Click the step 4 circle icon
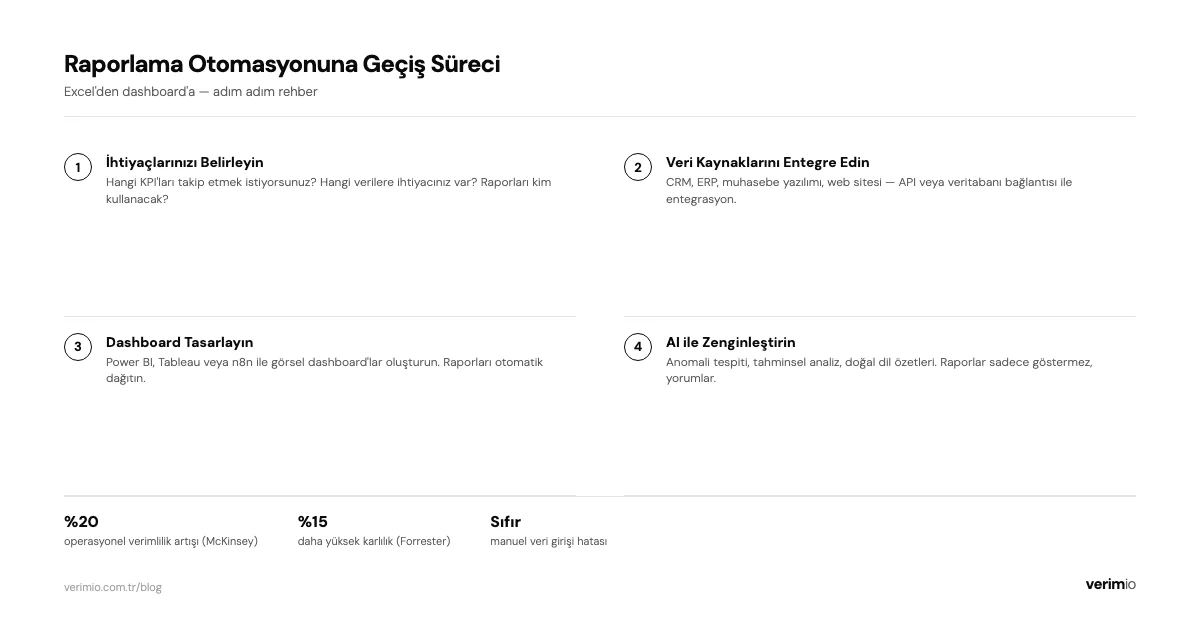 click(638, 347)
